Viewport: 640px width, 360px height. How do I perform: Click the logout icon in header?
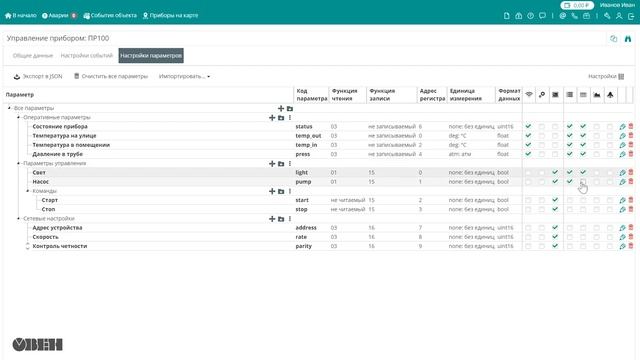tap(631, 16)
